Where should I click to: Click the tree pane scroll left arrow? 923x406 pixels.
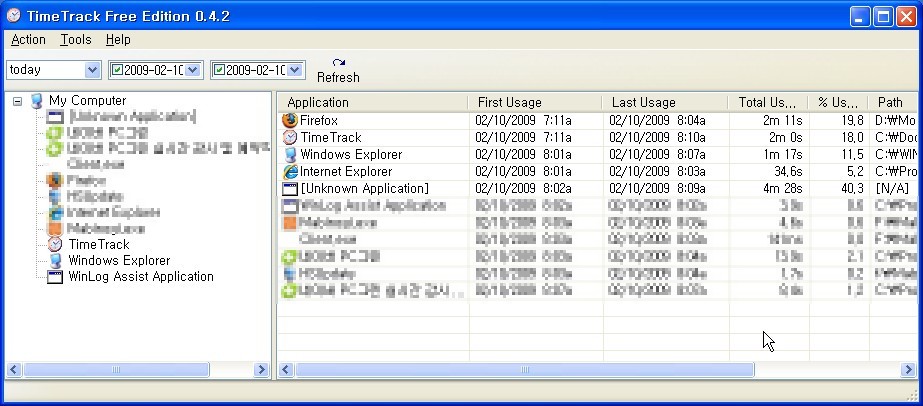click(14, 370)
